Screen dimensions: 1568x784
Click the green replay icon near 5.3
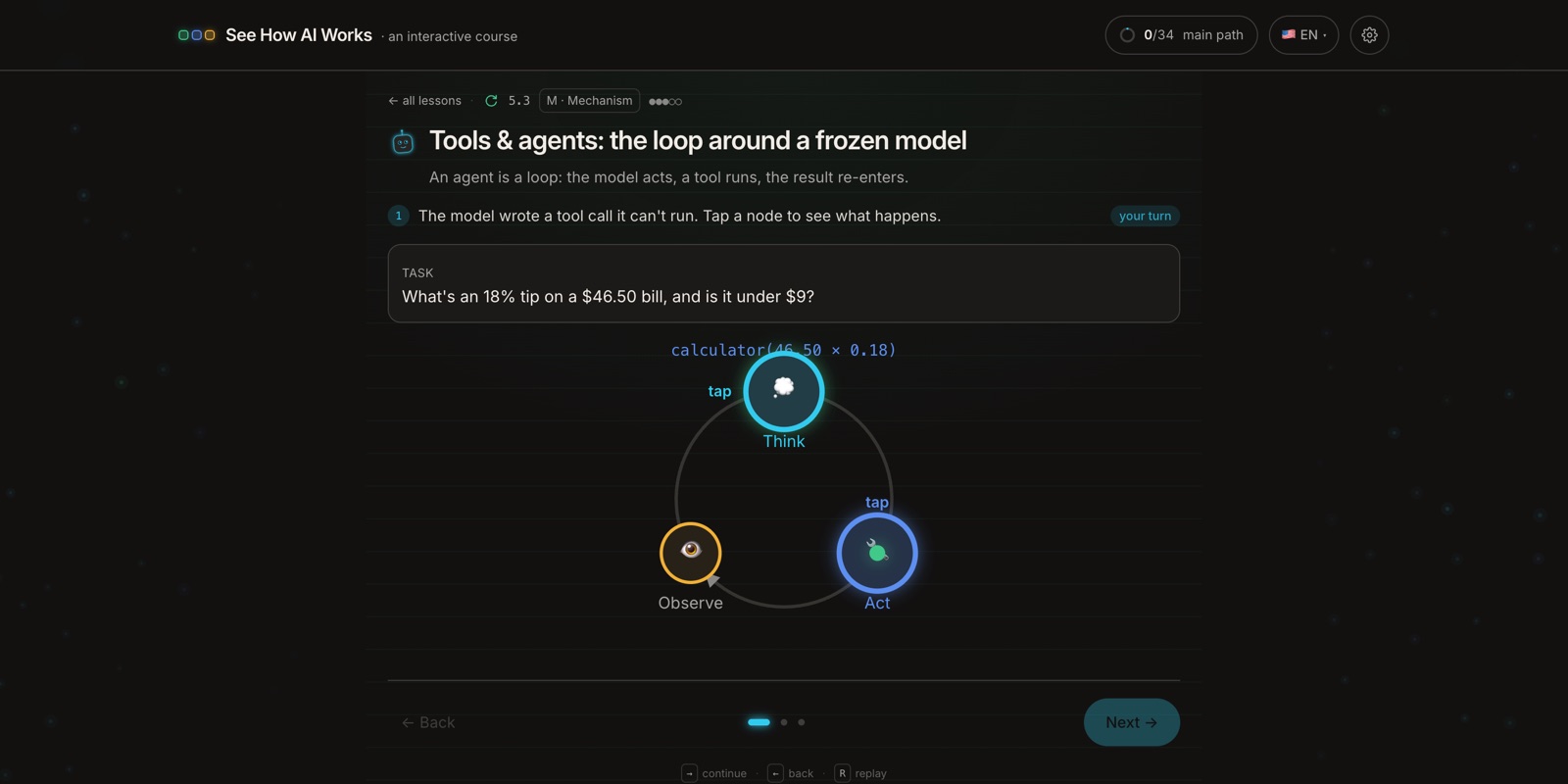(x=491, y=101)
